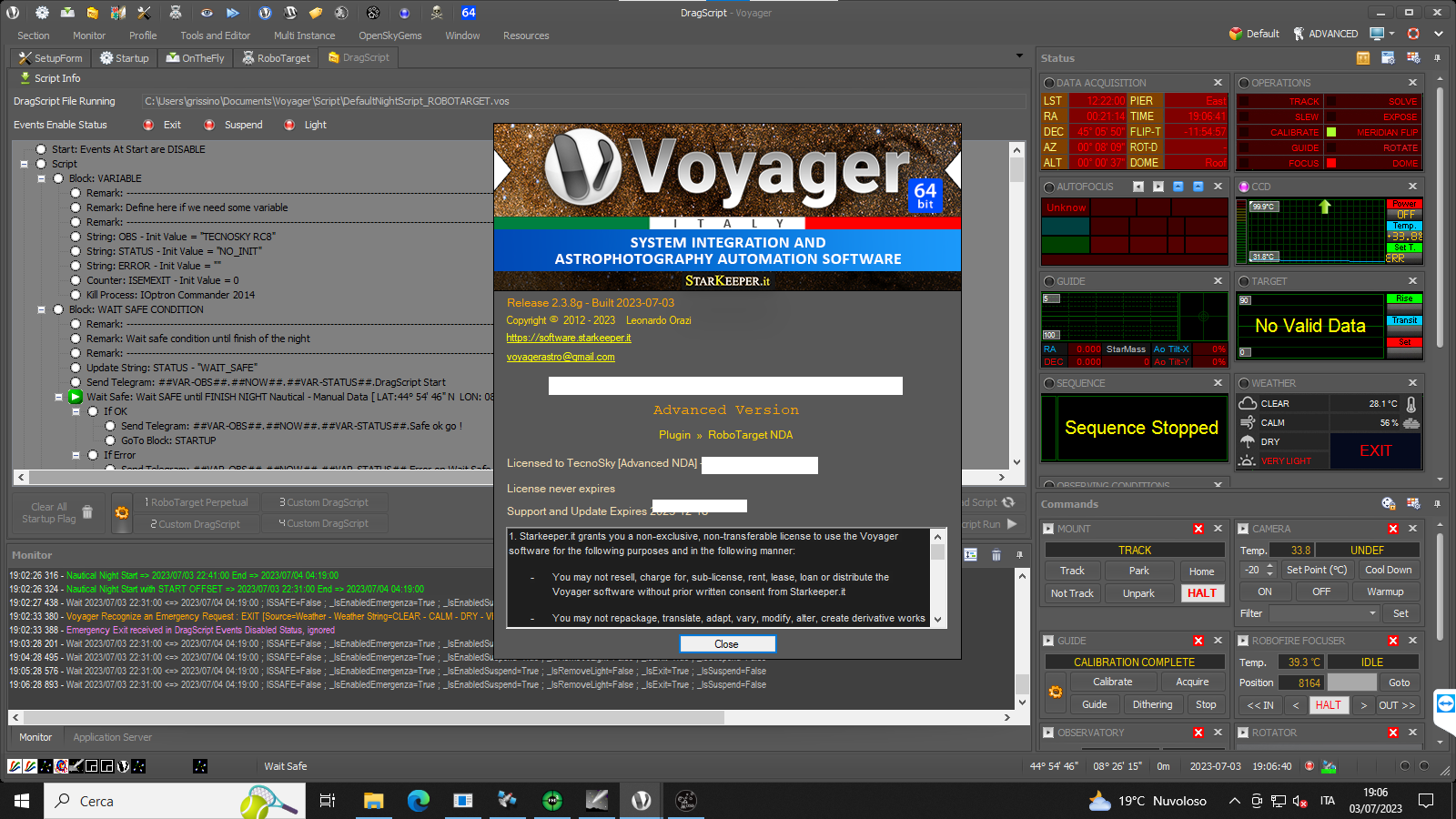Screen dimensions: 1456x819
Task: Click the voyagerastro@gmail.com email link
Action: pos(561,357)
